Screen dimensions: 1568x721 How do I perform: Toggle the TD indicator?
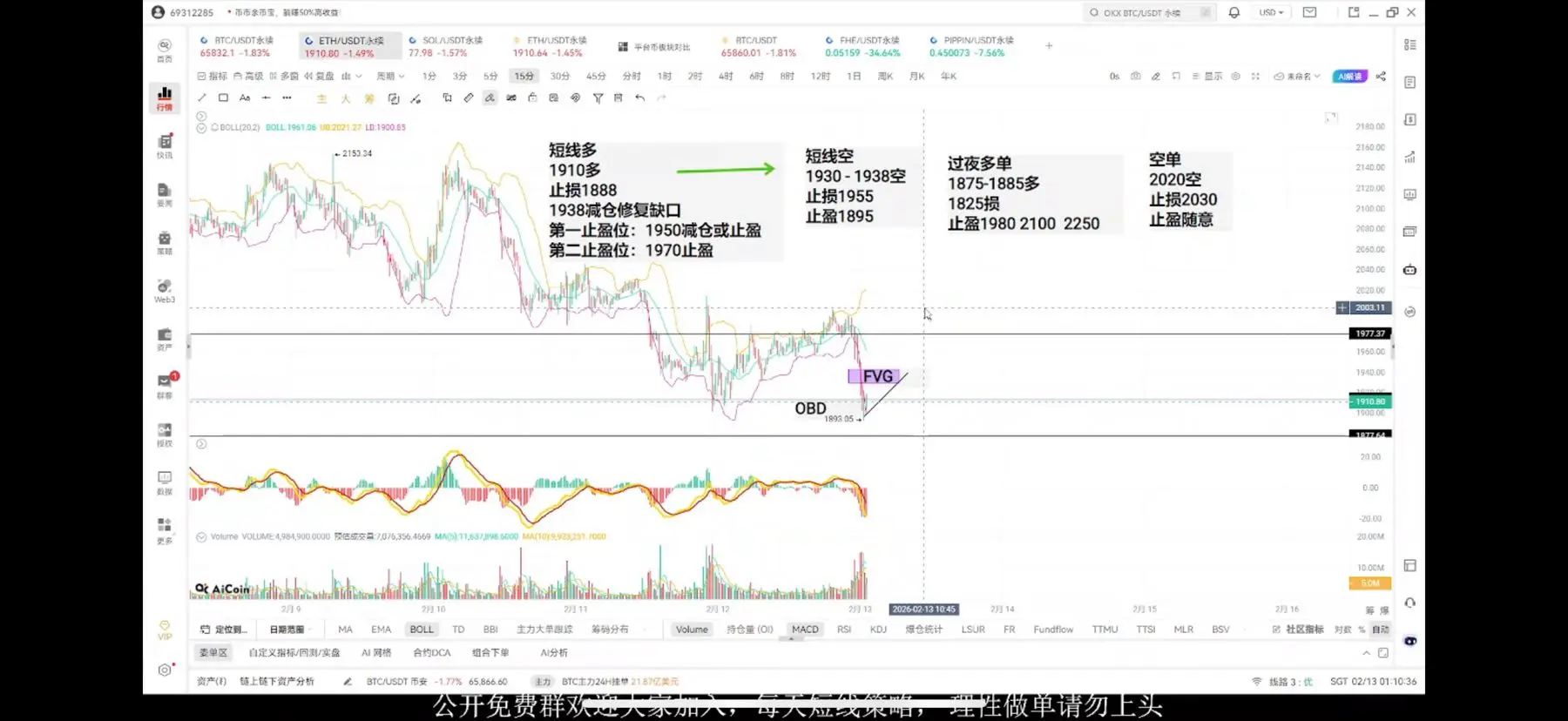[x=458, y=630]
